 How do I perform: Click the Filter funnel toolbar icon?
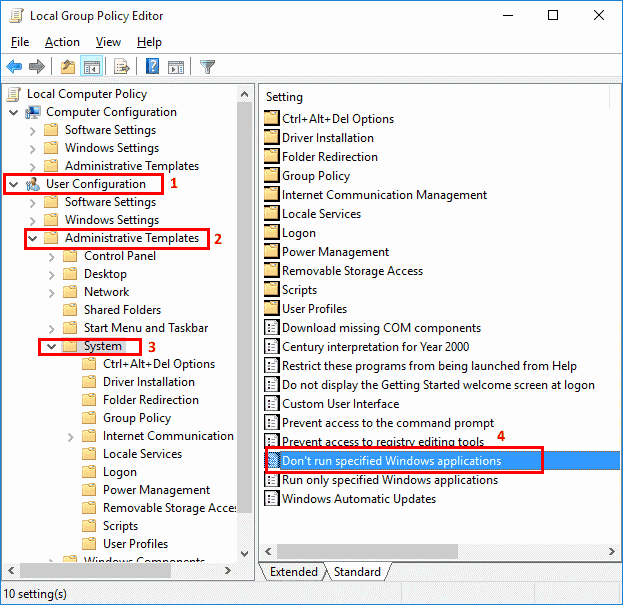(x=207, y=67)
